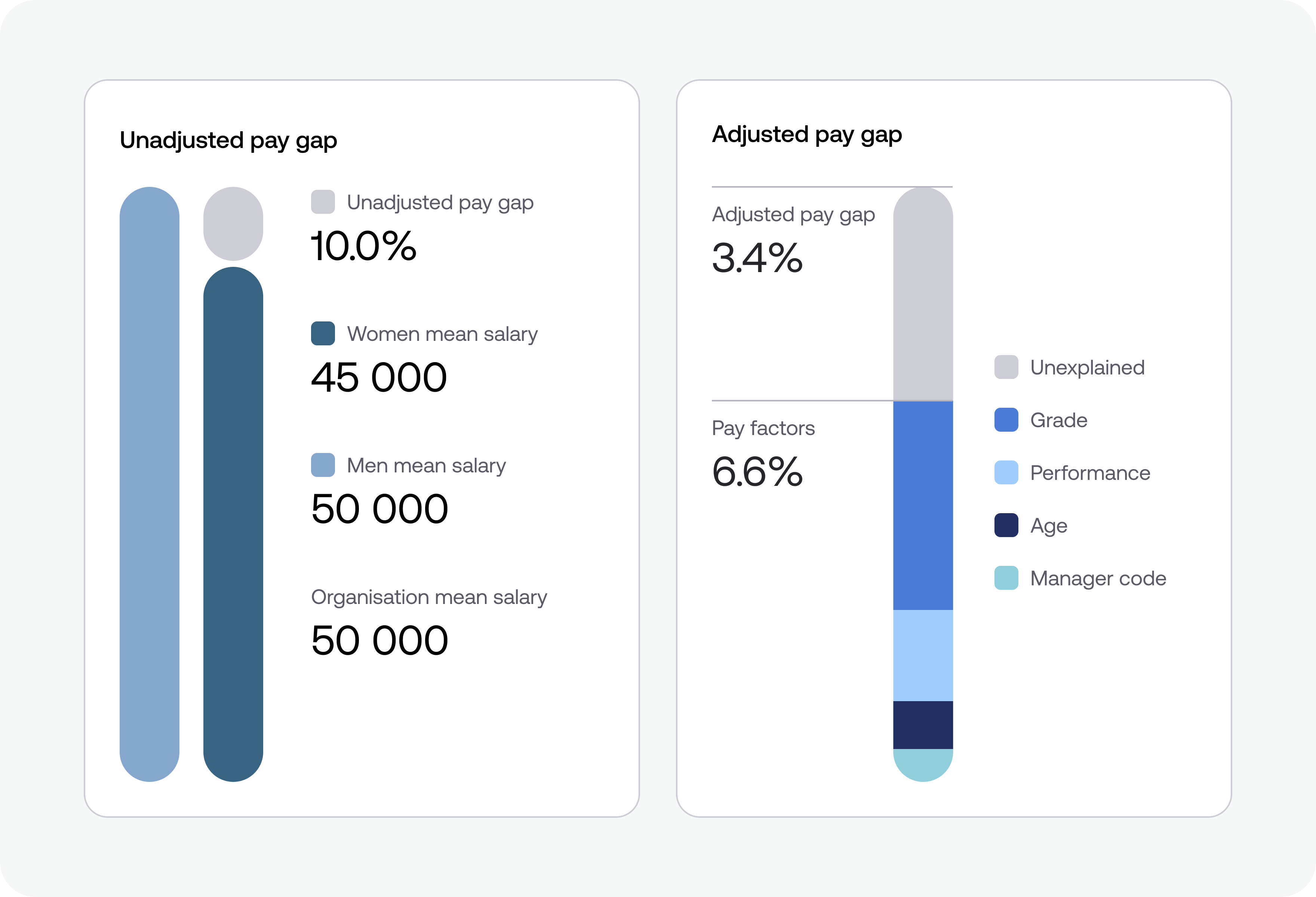
Task: Select the Grade segment of stacked bar
Action: coord(923,505)
